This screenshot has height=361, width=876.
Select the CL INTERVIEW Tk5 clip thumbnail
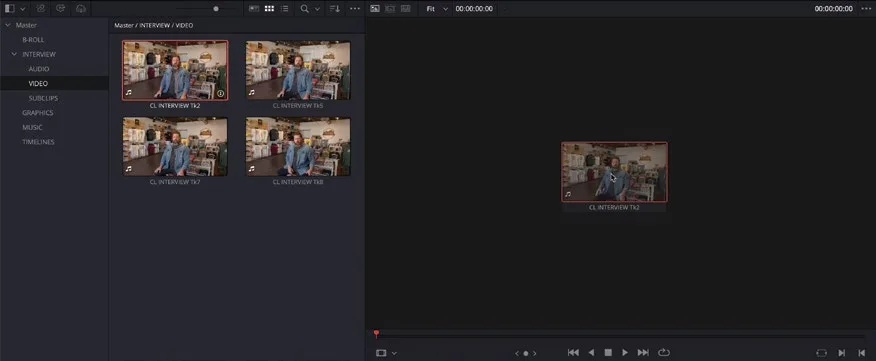pyautogui.click(x=298, y=70)
